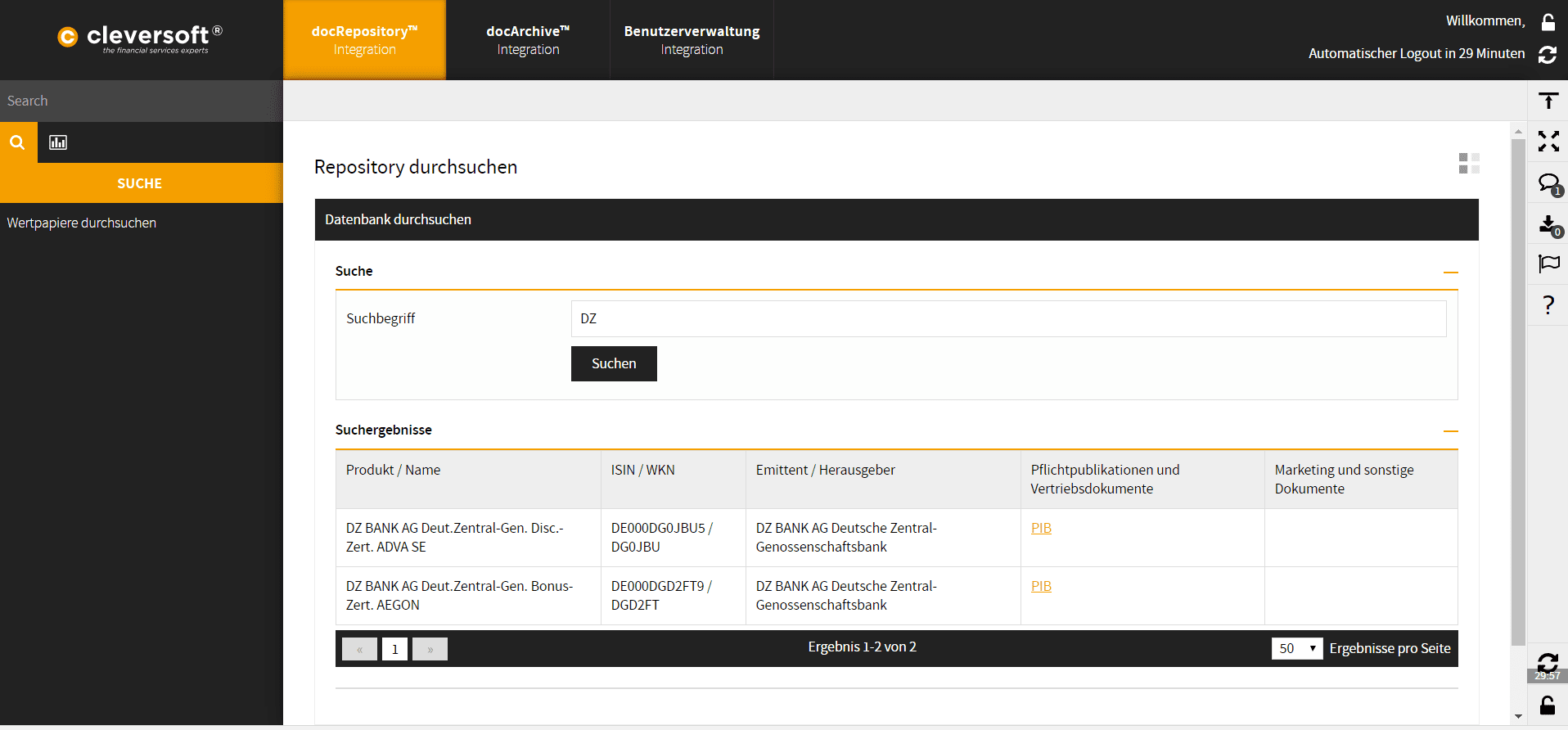Focus the Suchbegriff input containing DZ
The height and width of the screenshot is (730, 1568).
[x=1008, y=318]
